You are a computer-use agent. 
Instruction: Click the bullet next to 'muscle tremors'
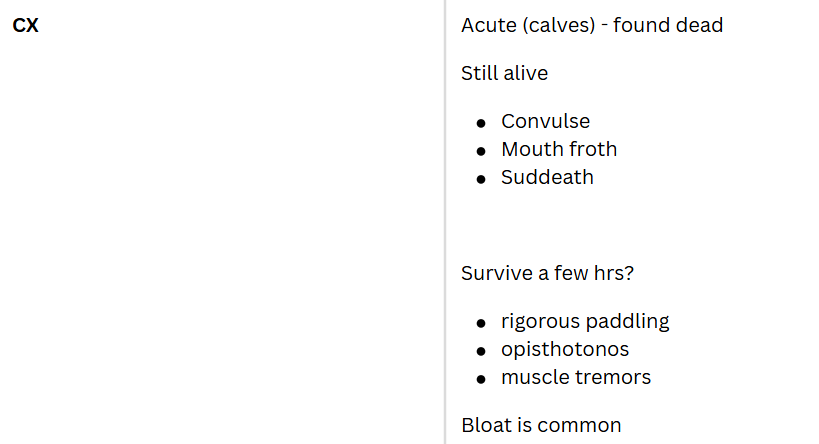481,378
